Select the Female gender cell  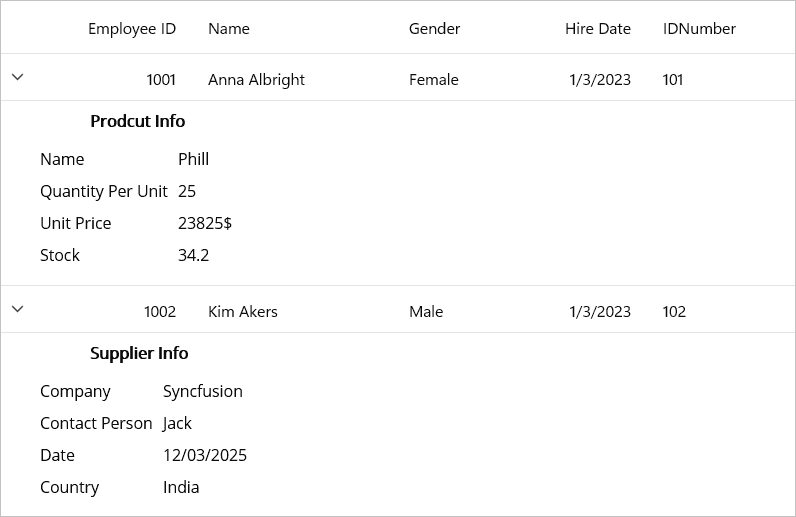[x=433, y=80]
